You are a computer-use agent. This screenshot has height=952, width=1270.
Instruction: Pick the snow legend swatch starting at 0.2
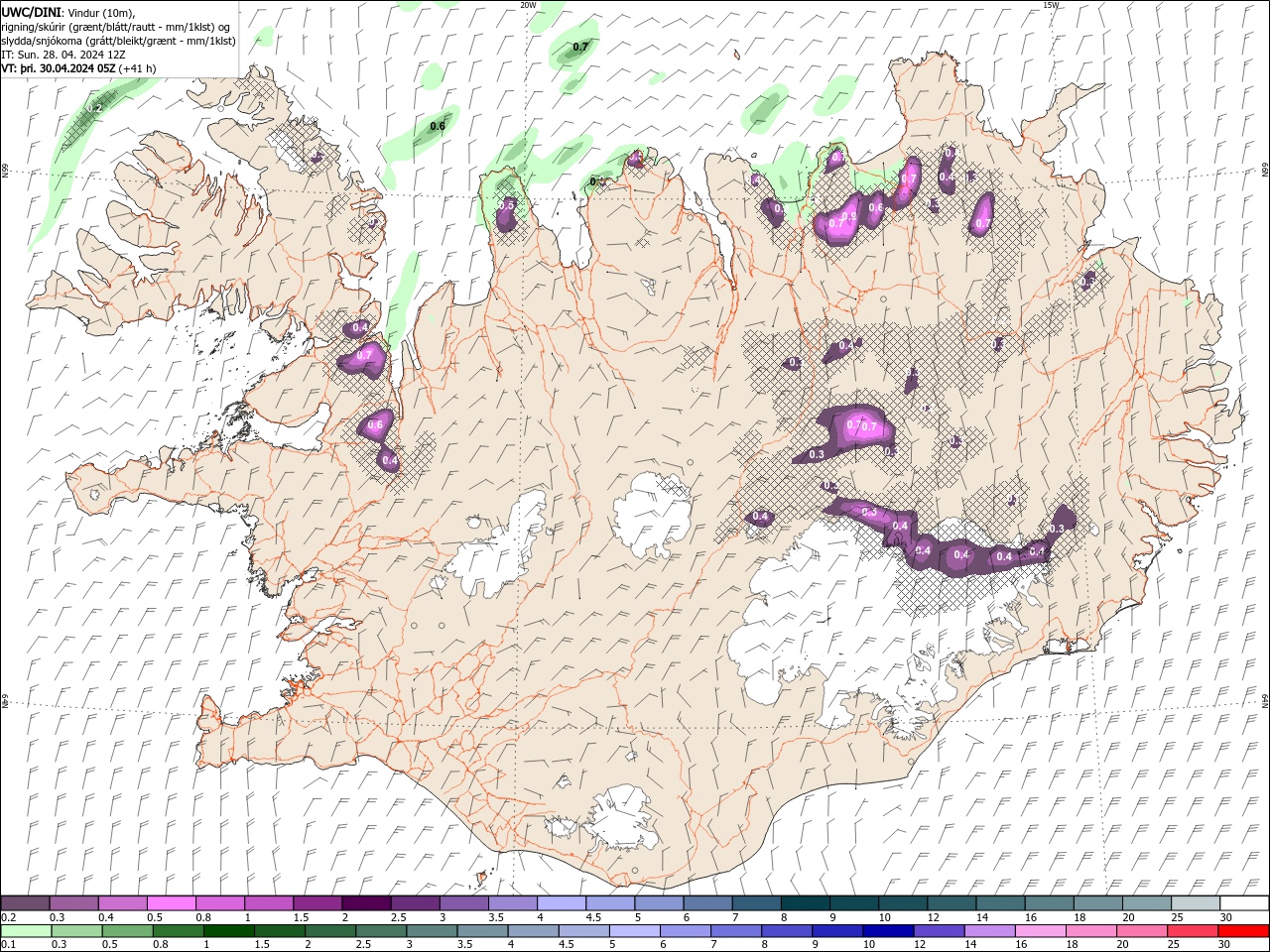[x=25, y=903]
